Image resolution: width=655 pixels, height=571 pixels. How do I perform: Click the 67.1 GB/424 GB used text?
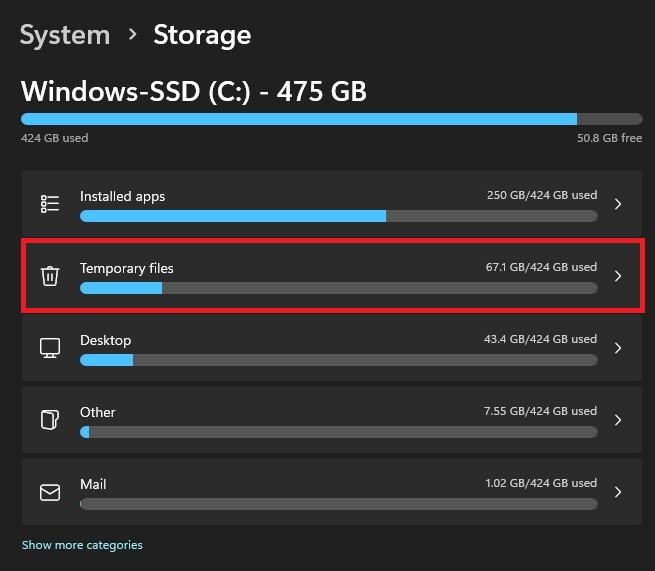[x=541, y=267]
